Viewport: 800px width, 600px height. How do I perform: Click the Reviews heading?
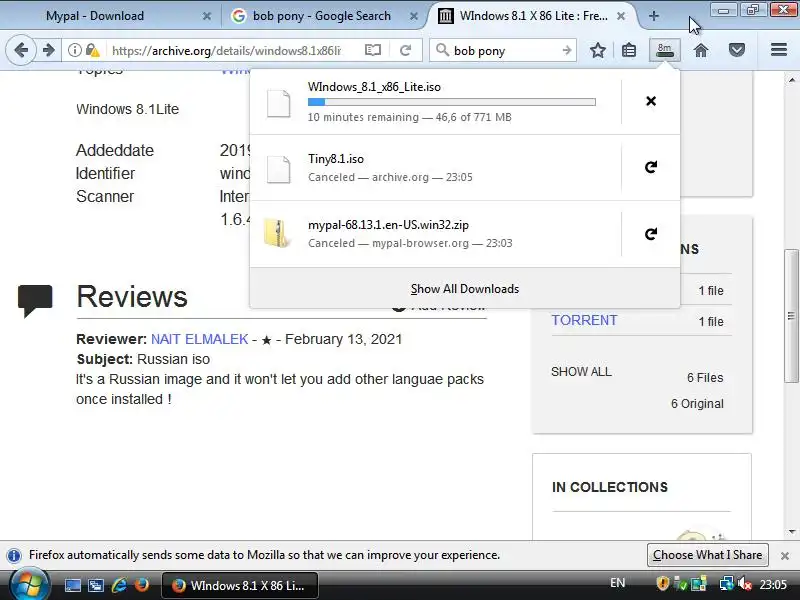pos(132,296)
